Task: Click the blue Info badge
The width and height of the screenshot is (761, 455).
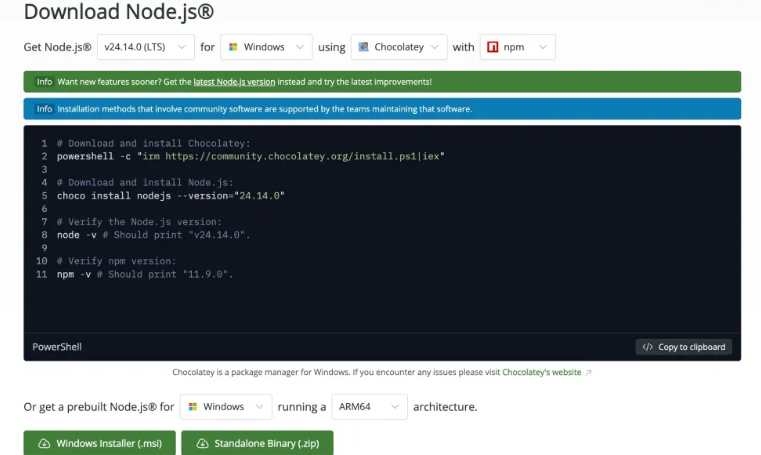Action: click(44, 109)
